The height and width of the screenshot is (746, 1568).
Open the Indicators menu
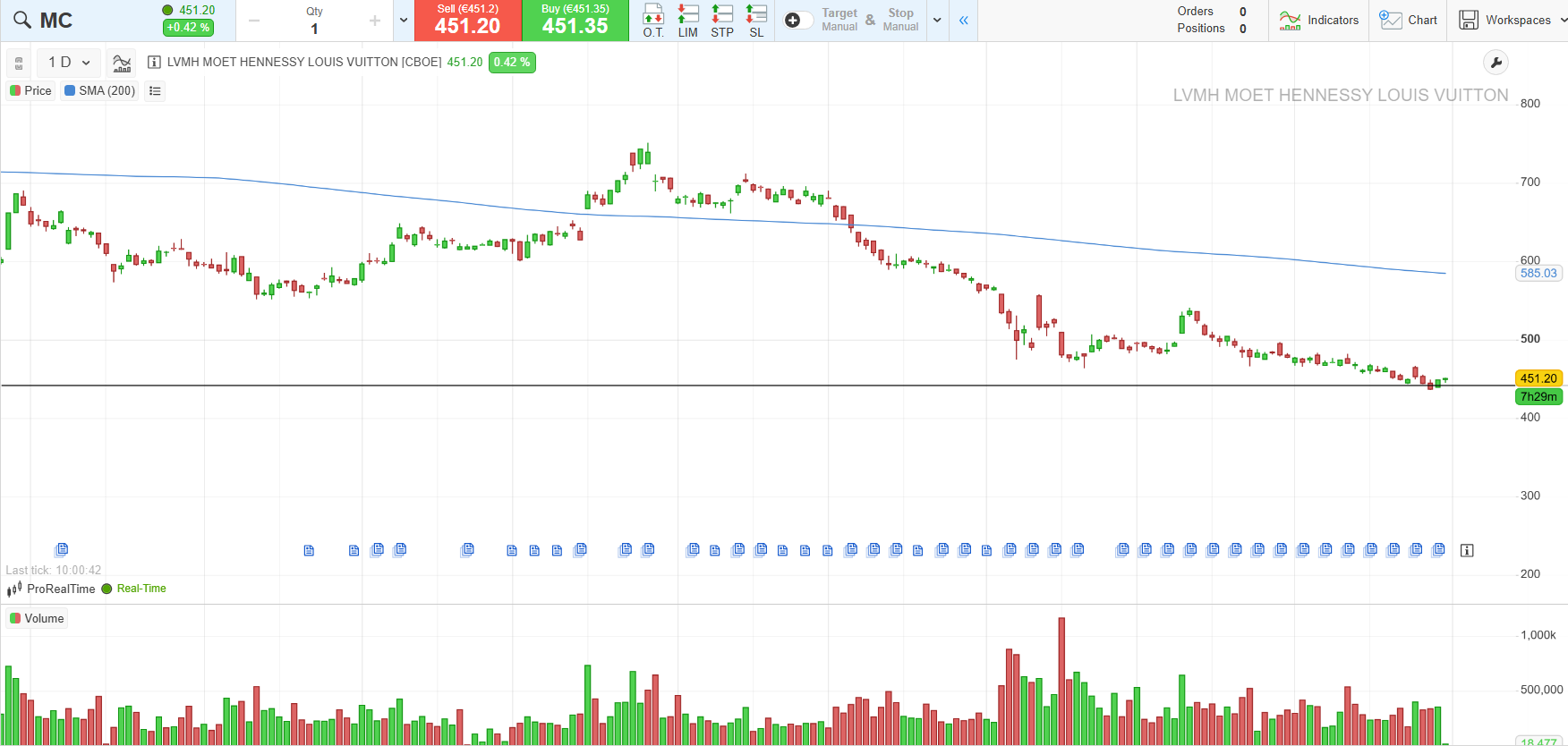tap(1319, 21)
